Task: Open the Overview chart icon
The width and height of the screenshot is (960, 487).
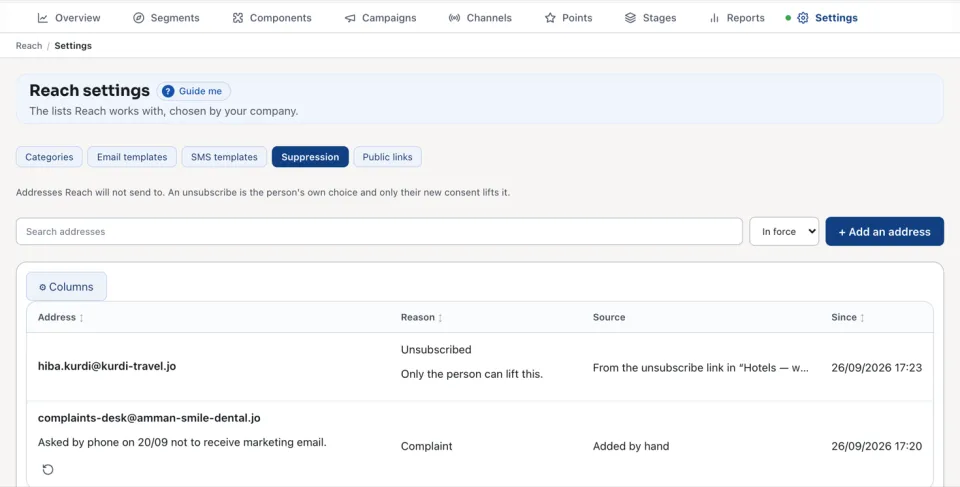Action: (43, 18)
